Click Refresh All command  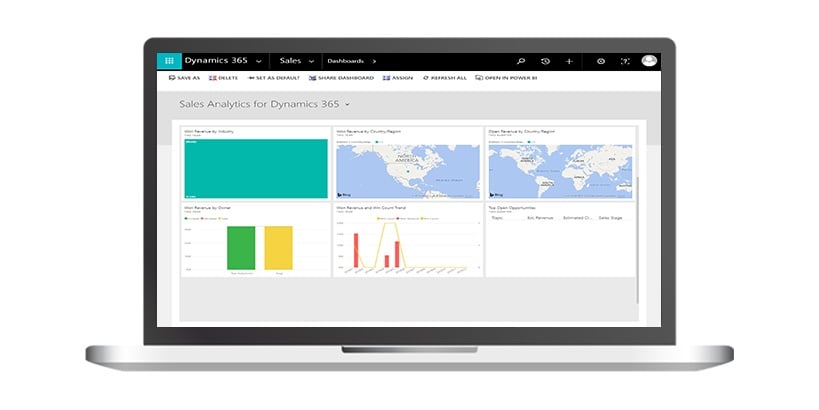[444, 78]
